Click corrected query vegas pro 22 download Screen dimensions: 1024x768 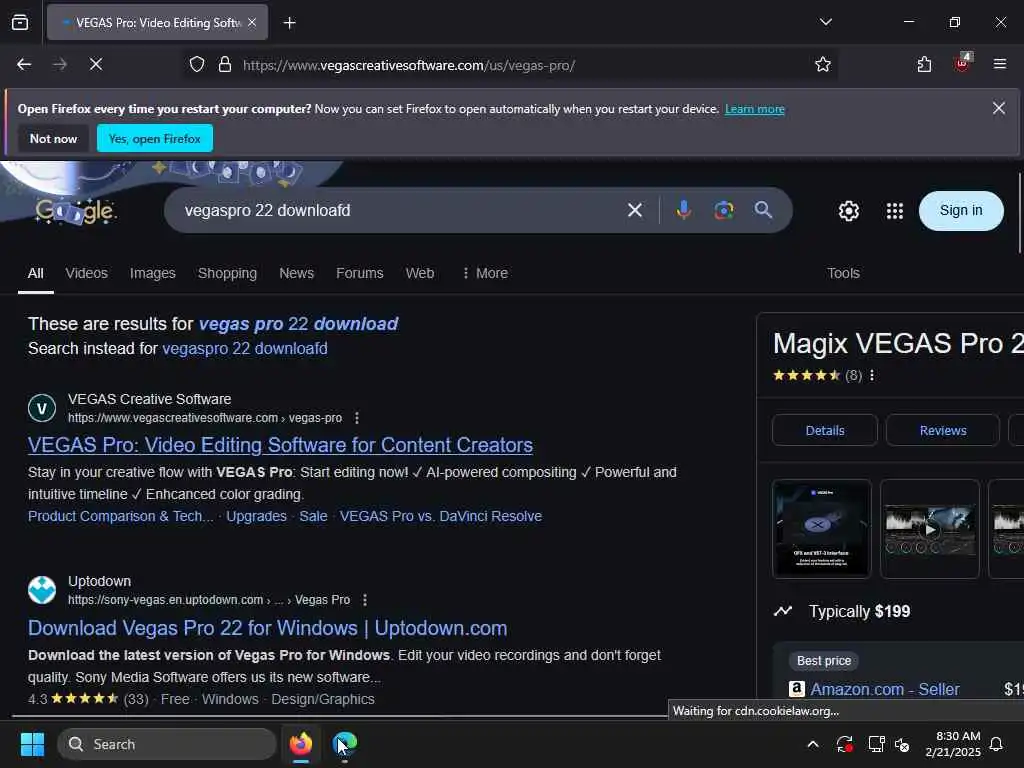(x=298, y=324)
